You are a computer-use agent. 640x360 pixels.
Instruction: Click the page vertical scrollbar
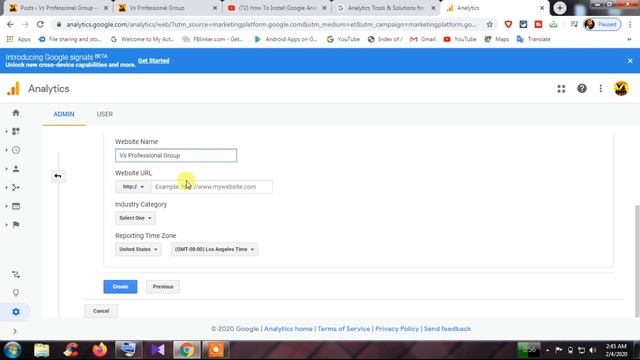click(637, 261)
